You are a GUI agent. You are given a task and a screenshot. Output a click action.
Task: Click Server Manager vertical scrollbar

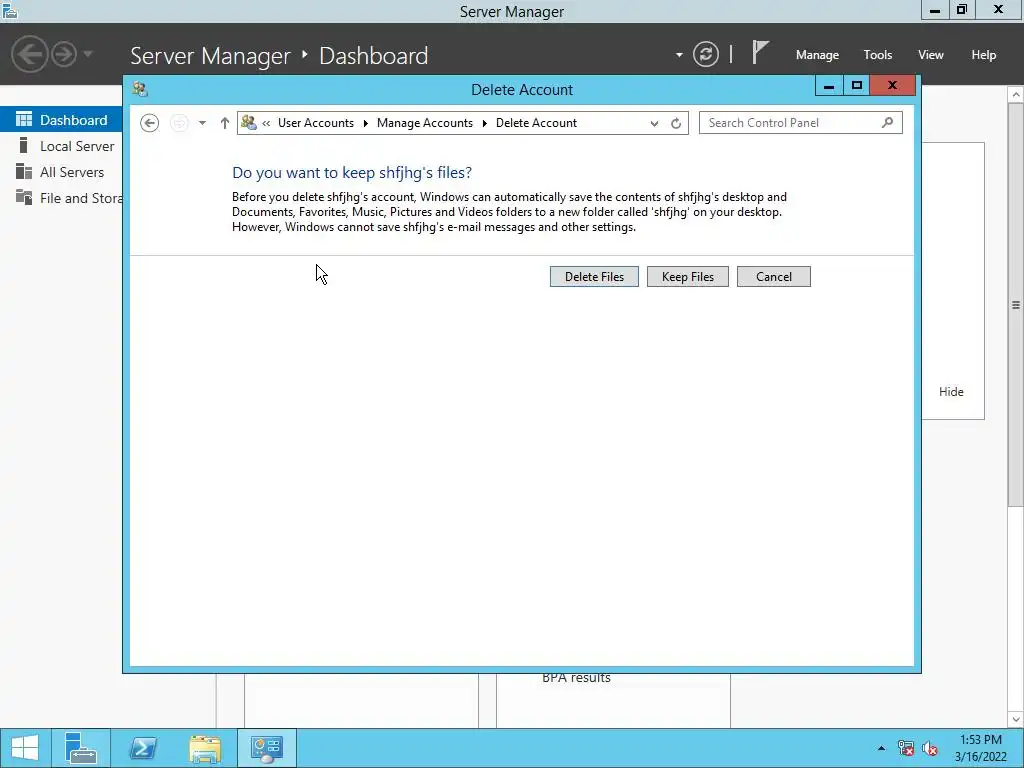[x=1016, y=304]
